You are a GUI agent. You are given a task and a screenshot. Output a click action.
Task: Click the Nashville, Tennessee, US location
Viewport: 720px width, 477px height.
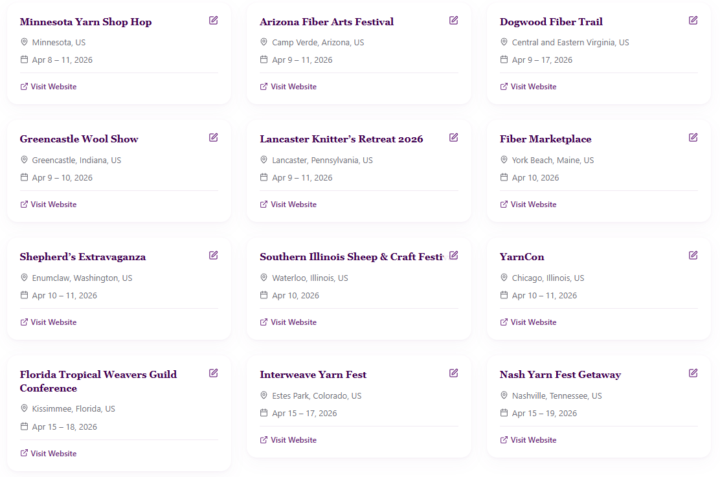coord(557,396)
